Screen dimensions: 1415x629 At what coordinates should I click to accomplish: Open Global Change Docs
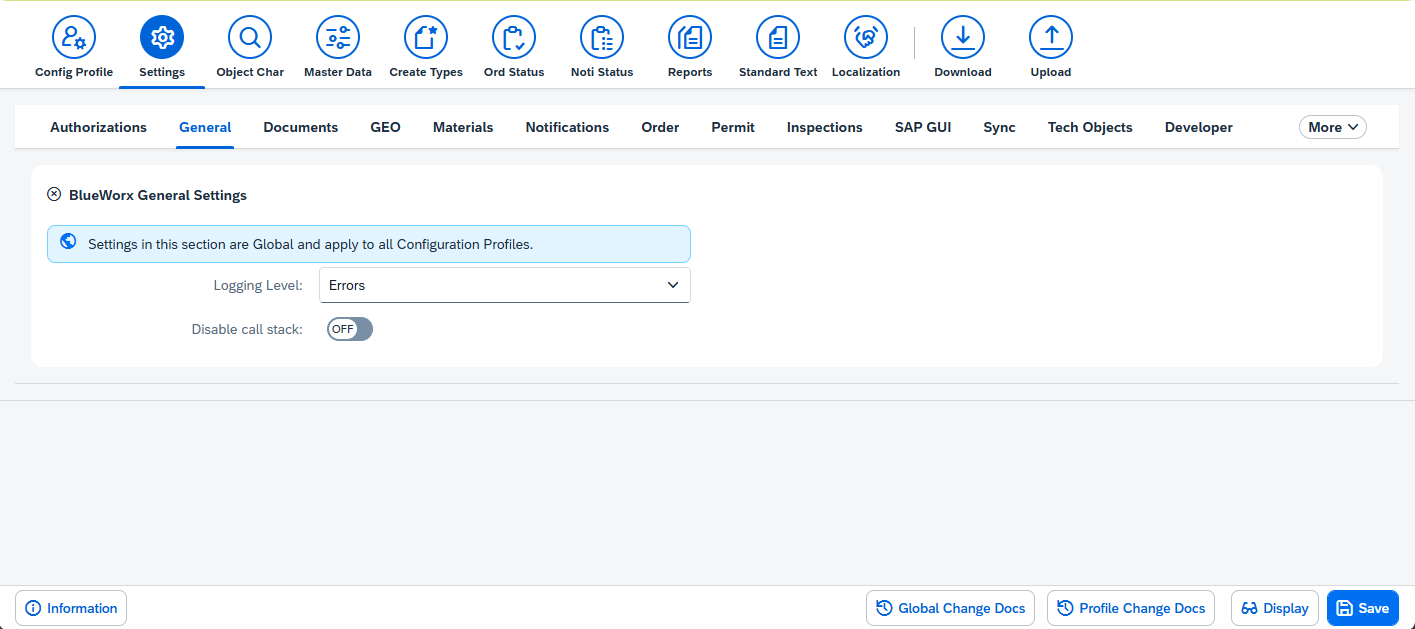tap(950, 608)
